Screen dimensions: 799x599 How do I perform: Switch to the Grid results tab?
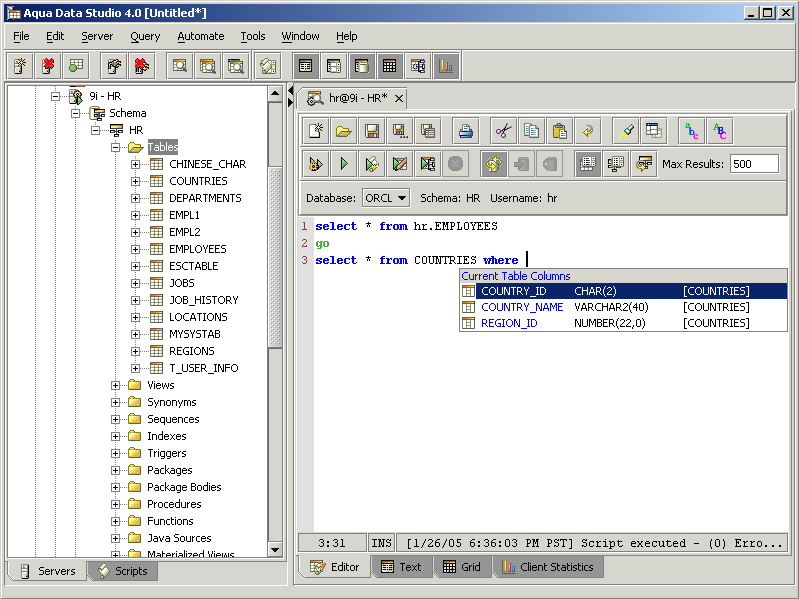(462, 567)
